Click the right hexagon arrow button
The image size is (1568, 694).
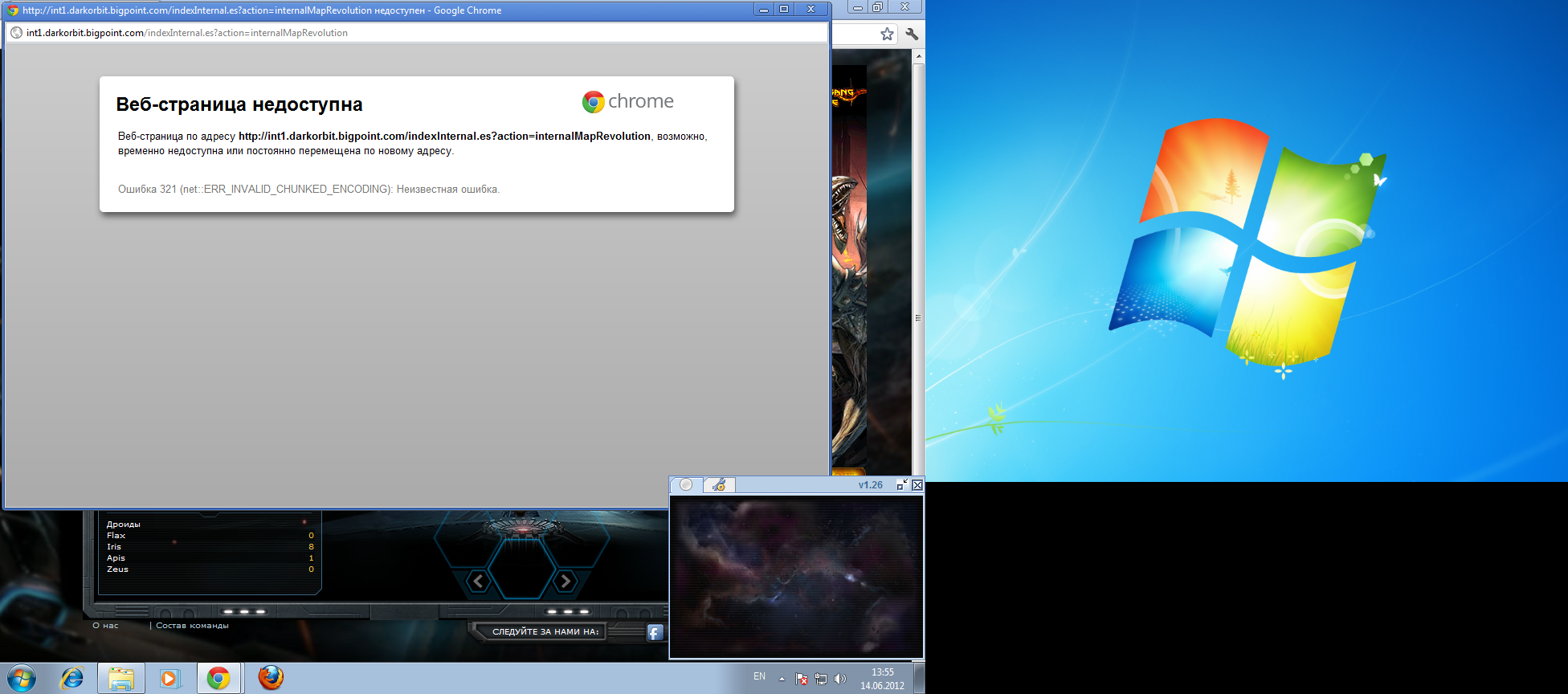point(566,581)
